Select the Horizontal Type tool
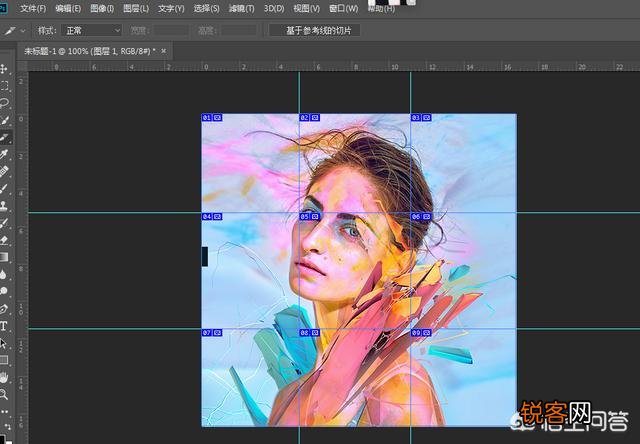 (4, 326)
